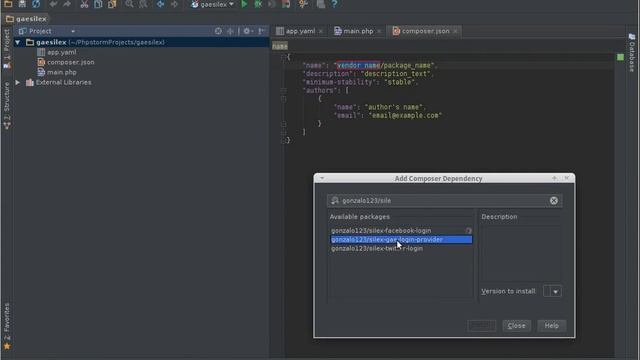The image size is (640, 360).
Task: Select gonzalo123/silex-gae-login-provider package
Action: (x=401, y=240)
